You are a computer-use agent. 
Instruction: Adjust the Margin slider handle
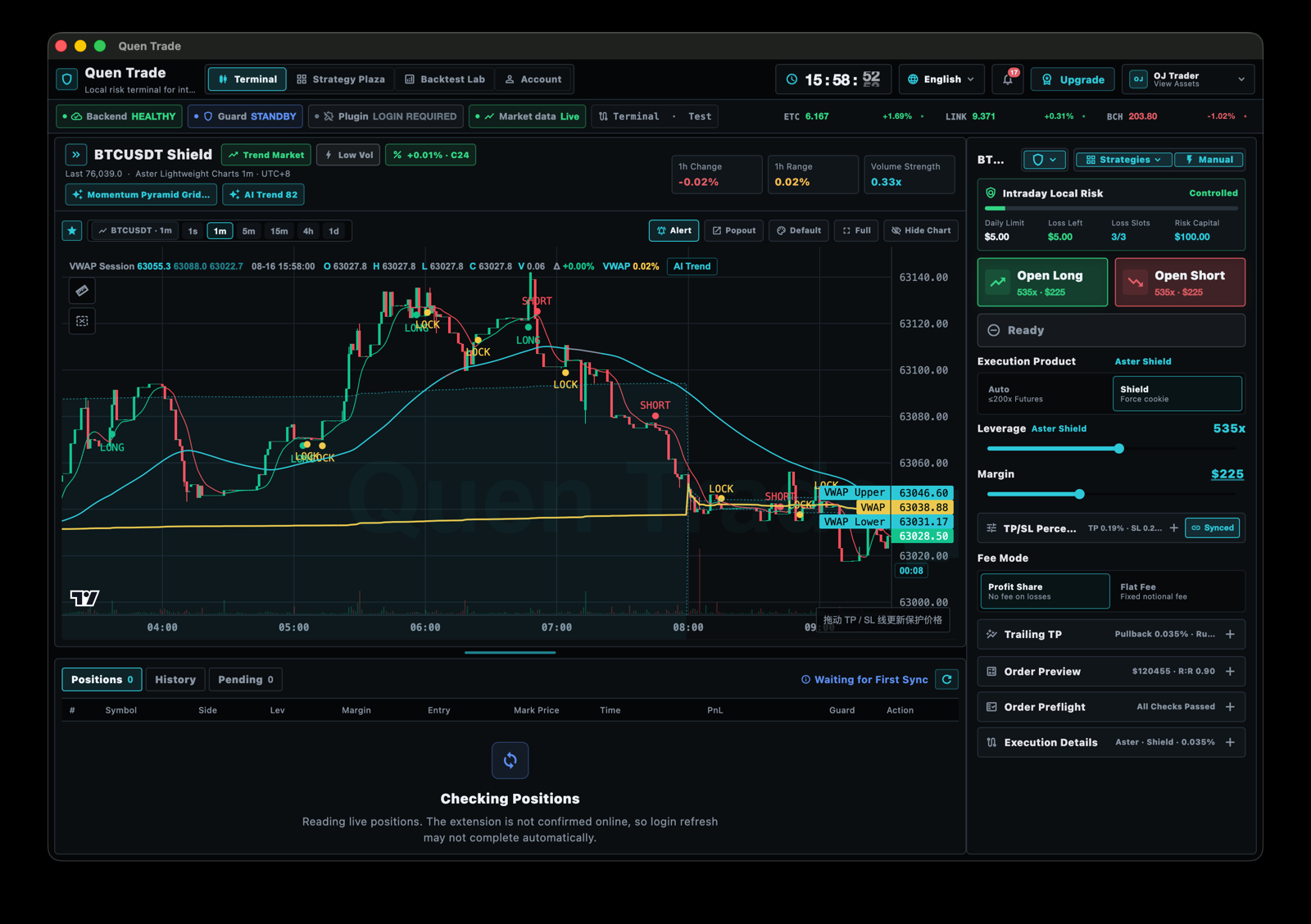point(1080,494)
